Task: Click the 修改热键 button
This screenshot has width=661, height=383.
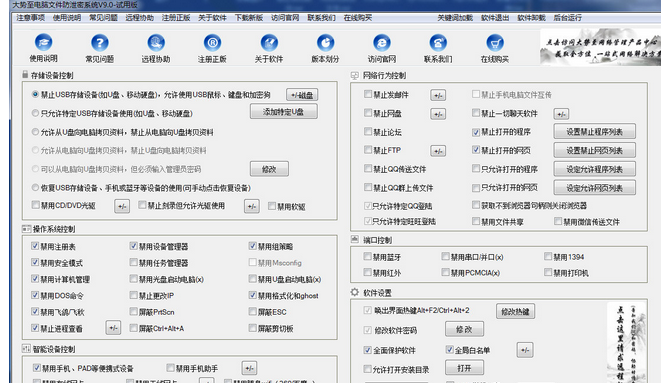Action: [515, 311]
